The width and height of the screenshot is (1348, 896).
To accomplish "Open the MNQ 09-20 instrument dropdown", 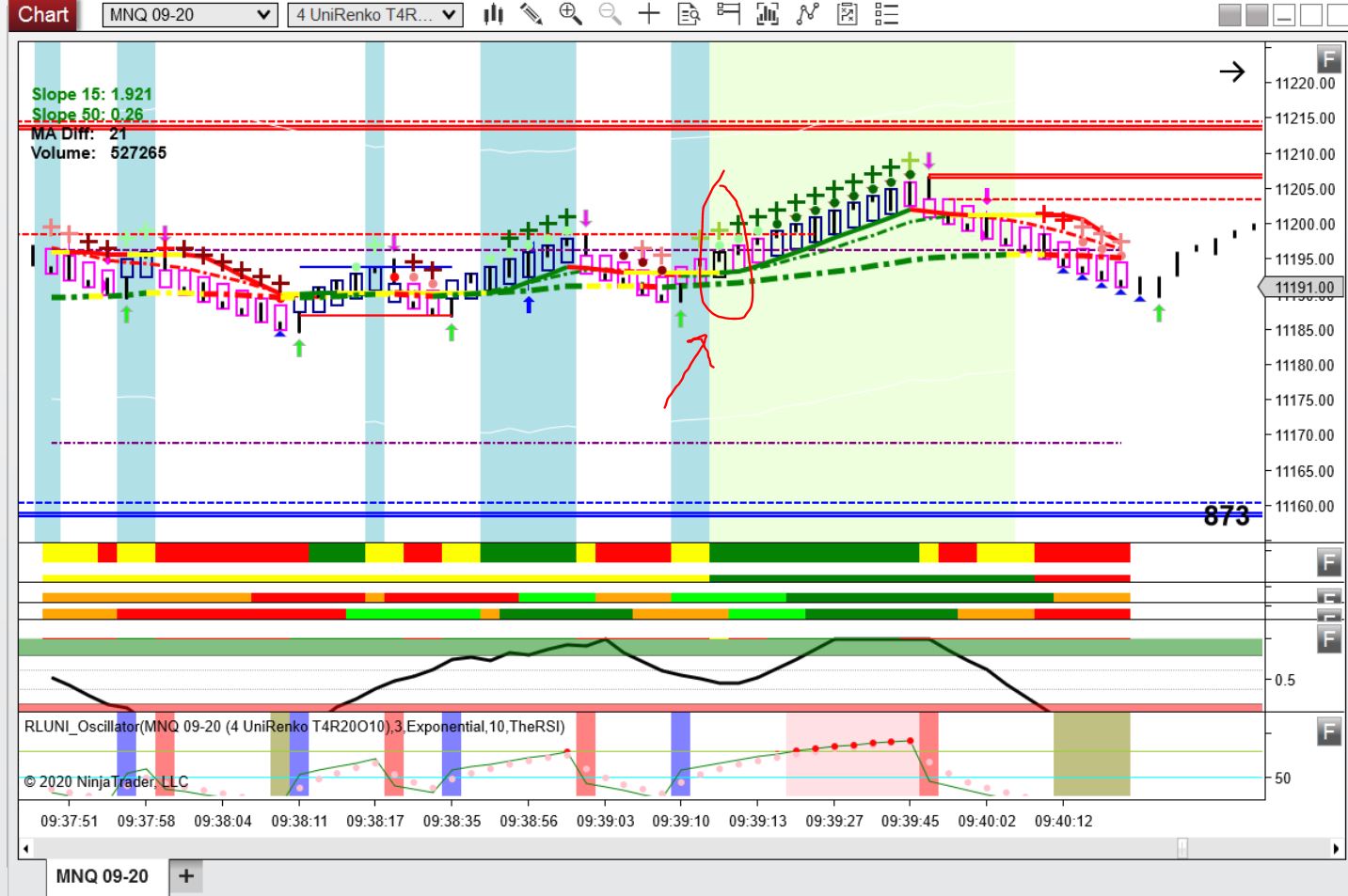I will (189, 15).
